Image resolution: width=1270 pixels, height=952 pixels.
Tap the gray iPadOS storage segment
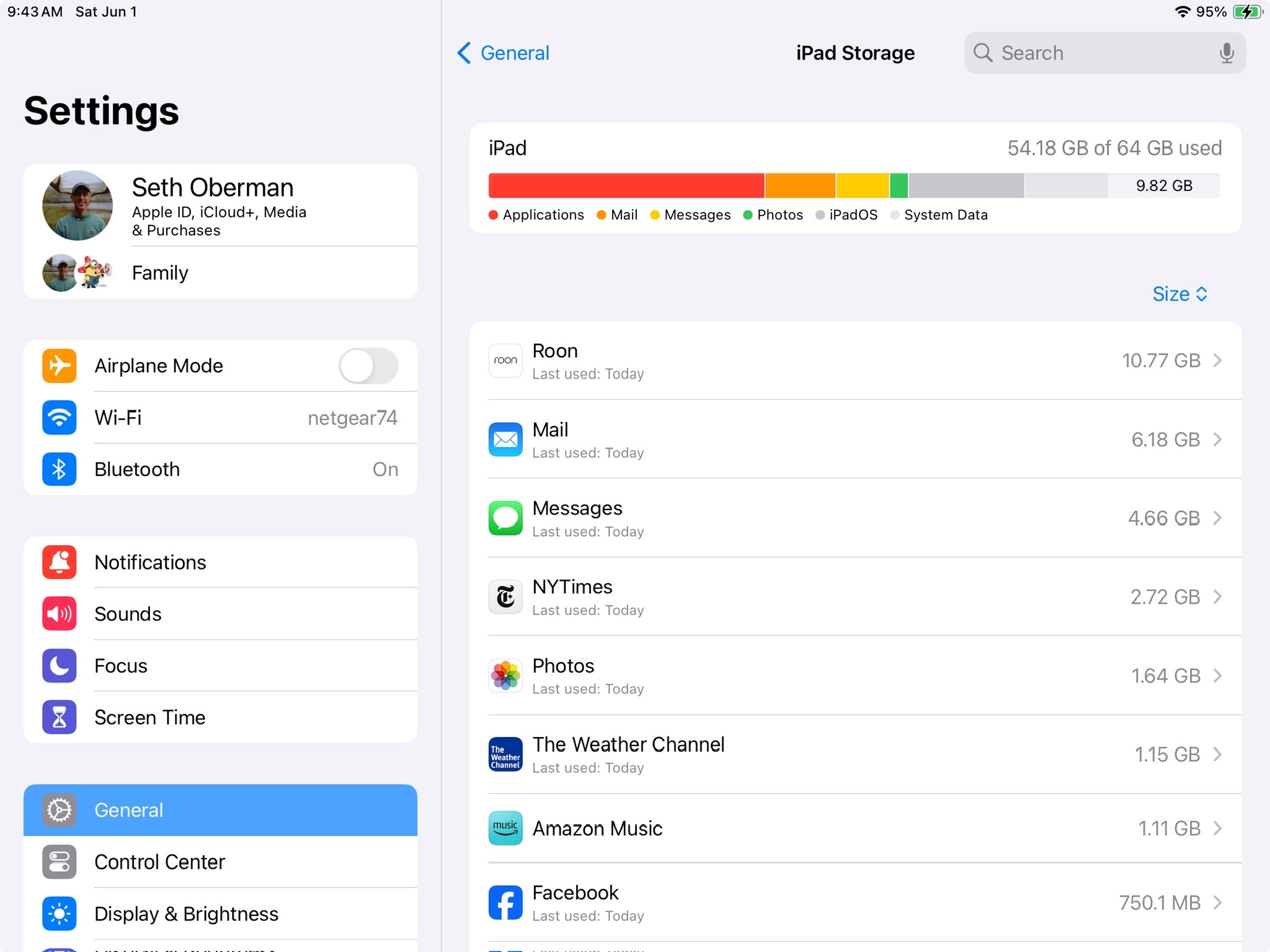966,186
